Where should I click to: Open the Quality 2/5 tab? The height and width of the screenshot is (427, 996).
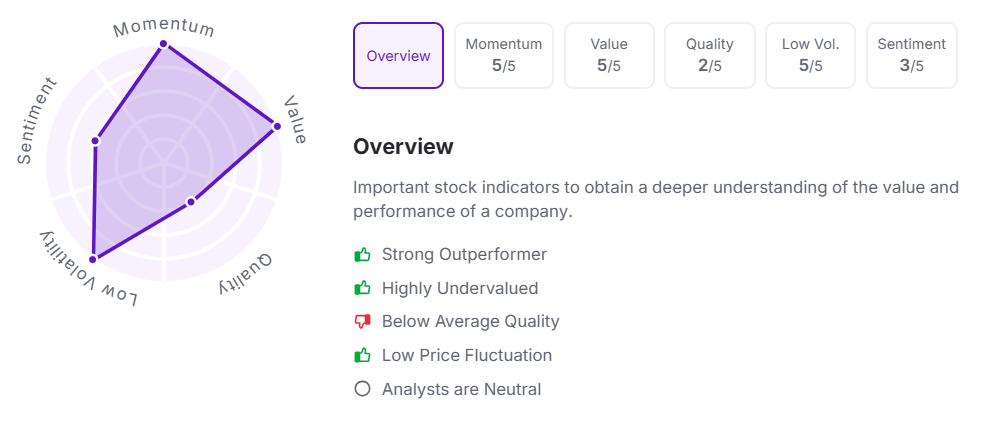710,56
